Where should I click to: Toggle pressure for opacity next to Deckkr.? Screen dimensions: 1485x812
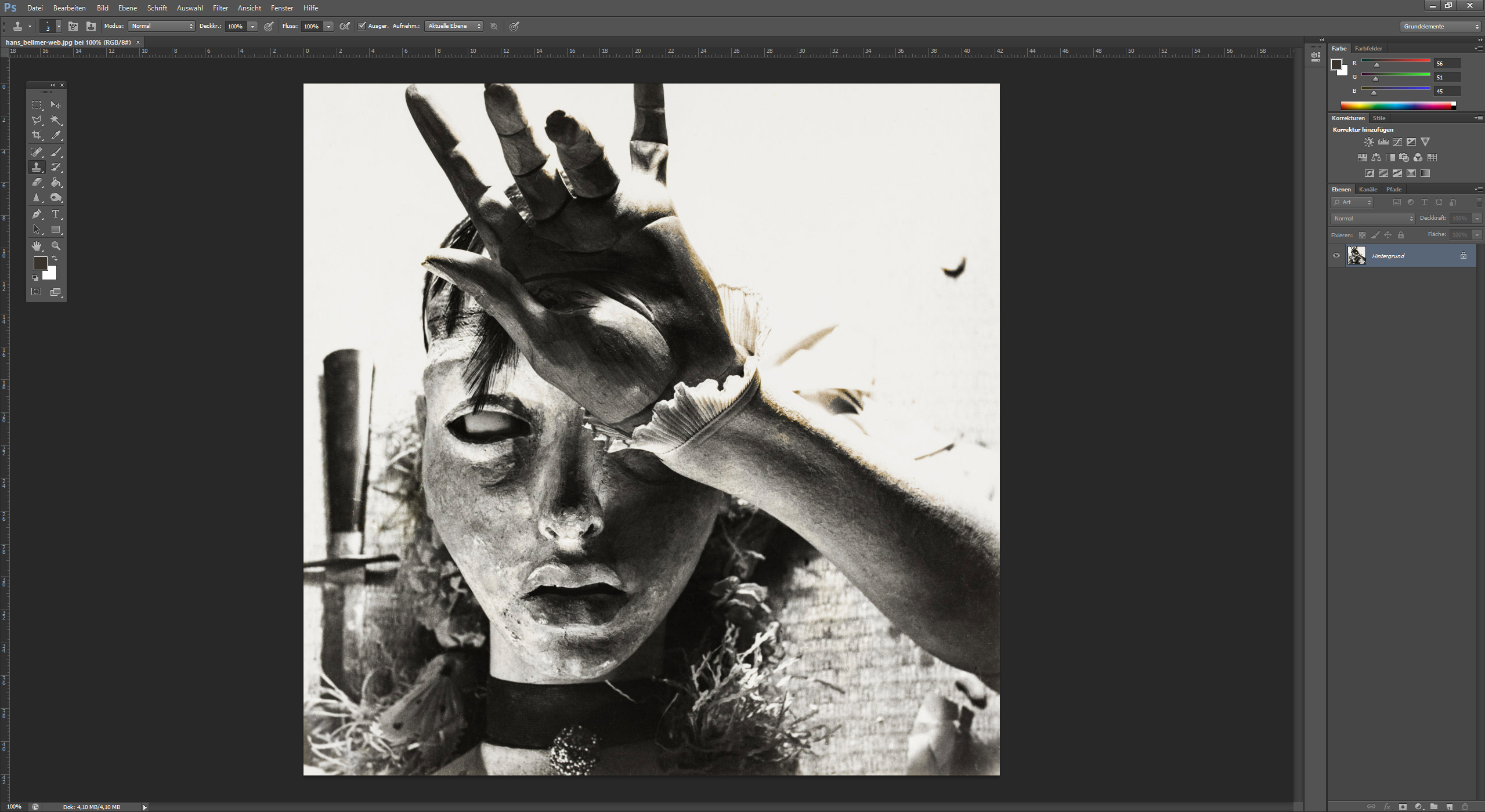pos(269,26)
